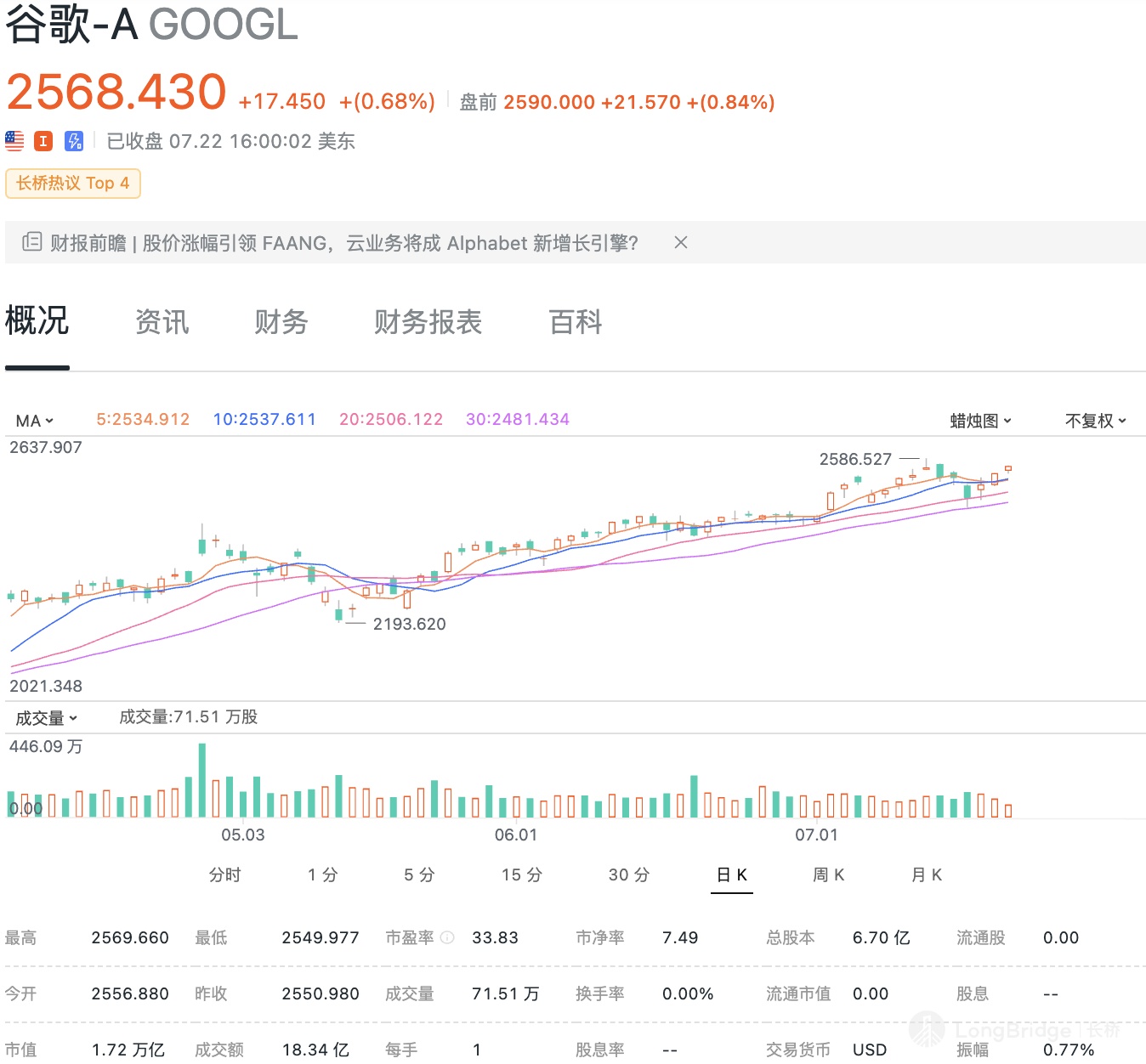Click the MA 5:2534.912 value
The height and width of the screenshot is (1064, 1146).
[143, 419]
